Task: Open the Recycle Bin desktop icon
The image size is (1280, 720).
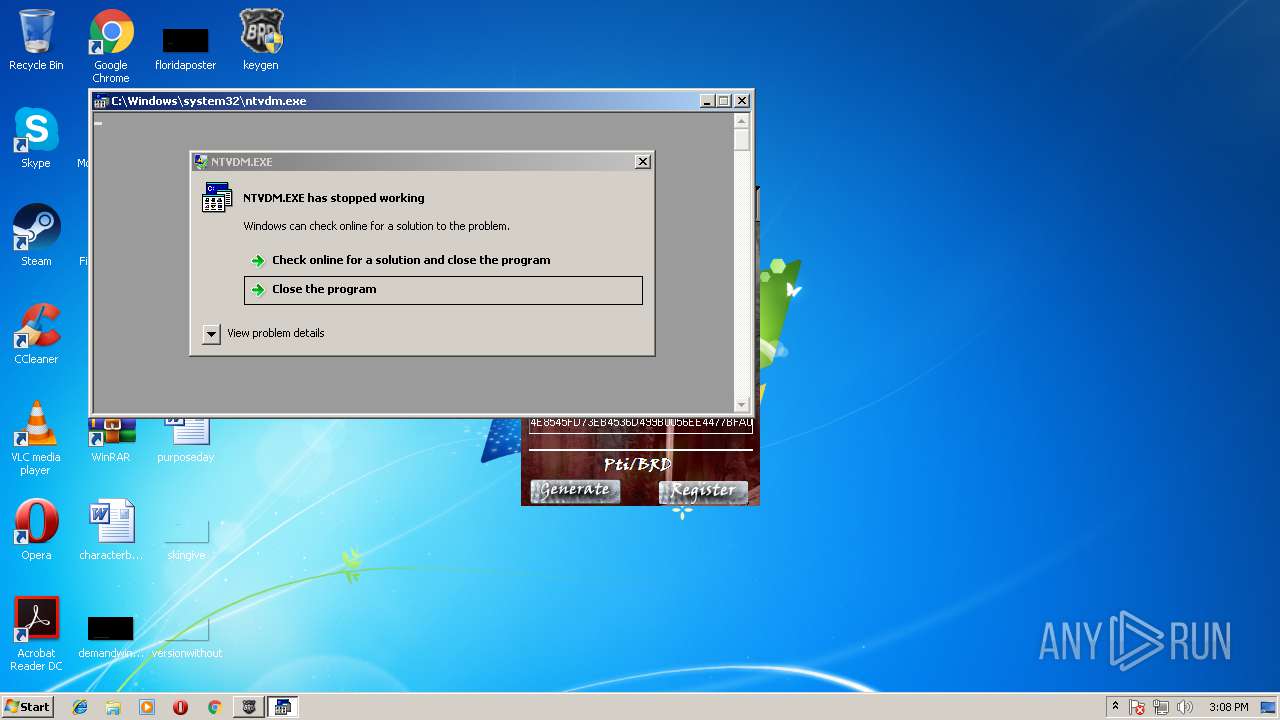Action: click(x=36, y=40)
